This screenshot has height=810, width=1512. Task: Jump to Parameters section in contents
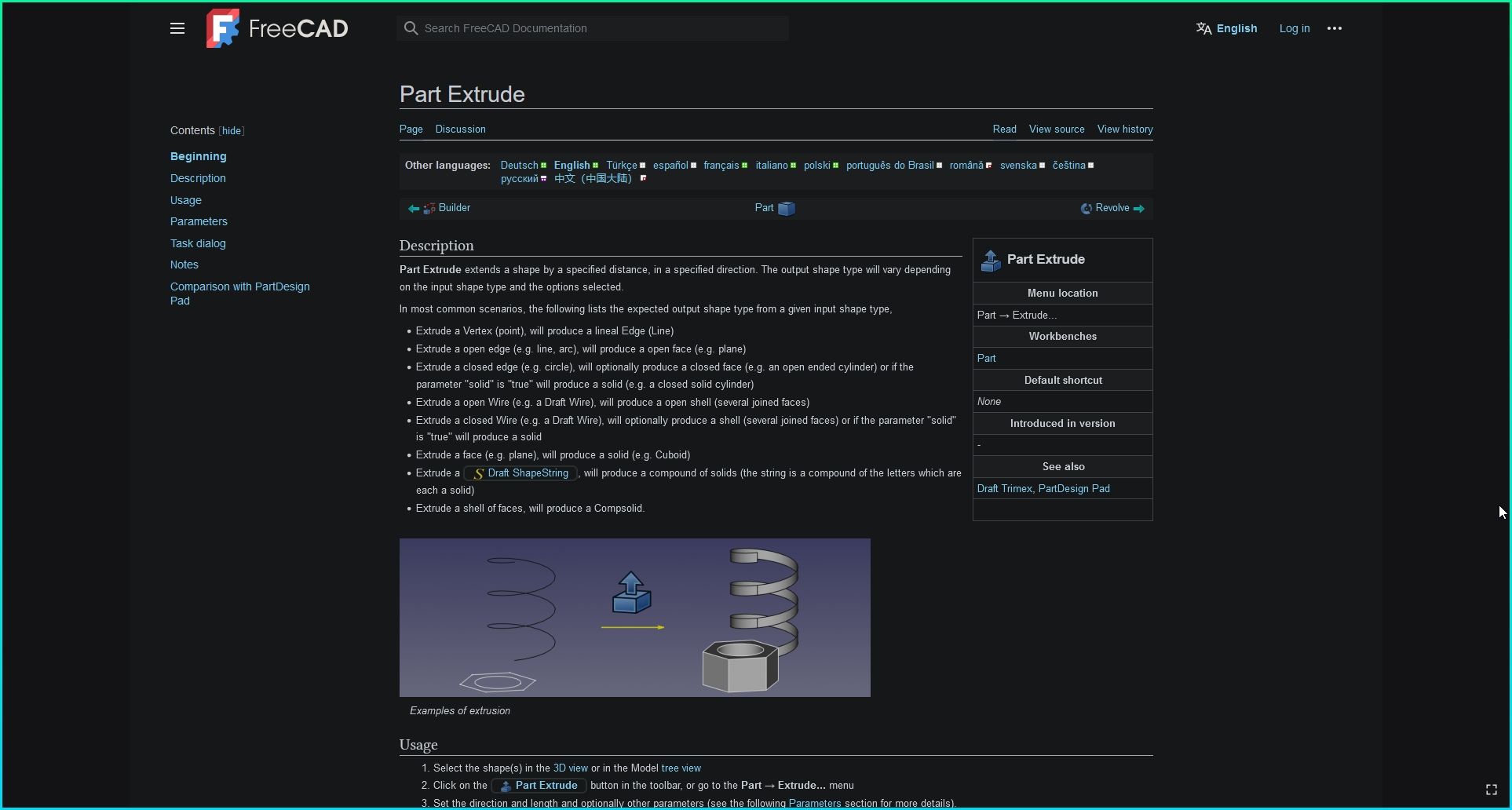click(199, 221)
